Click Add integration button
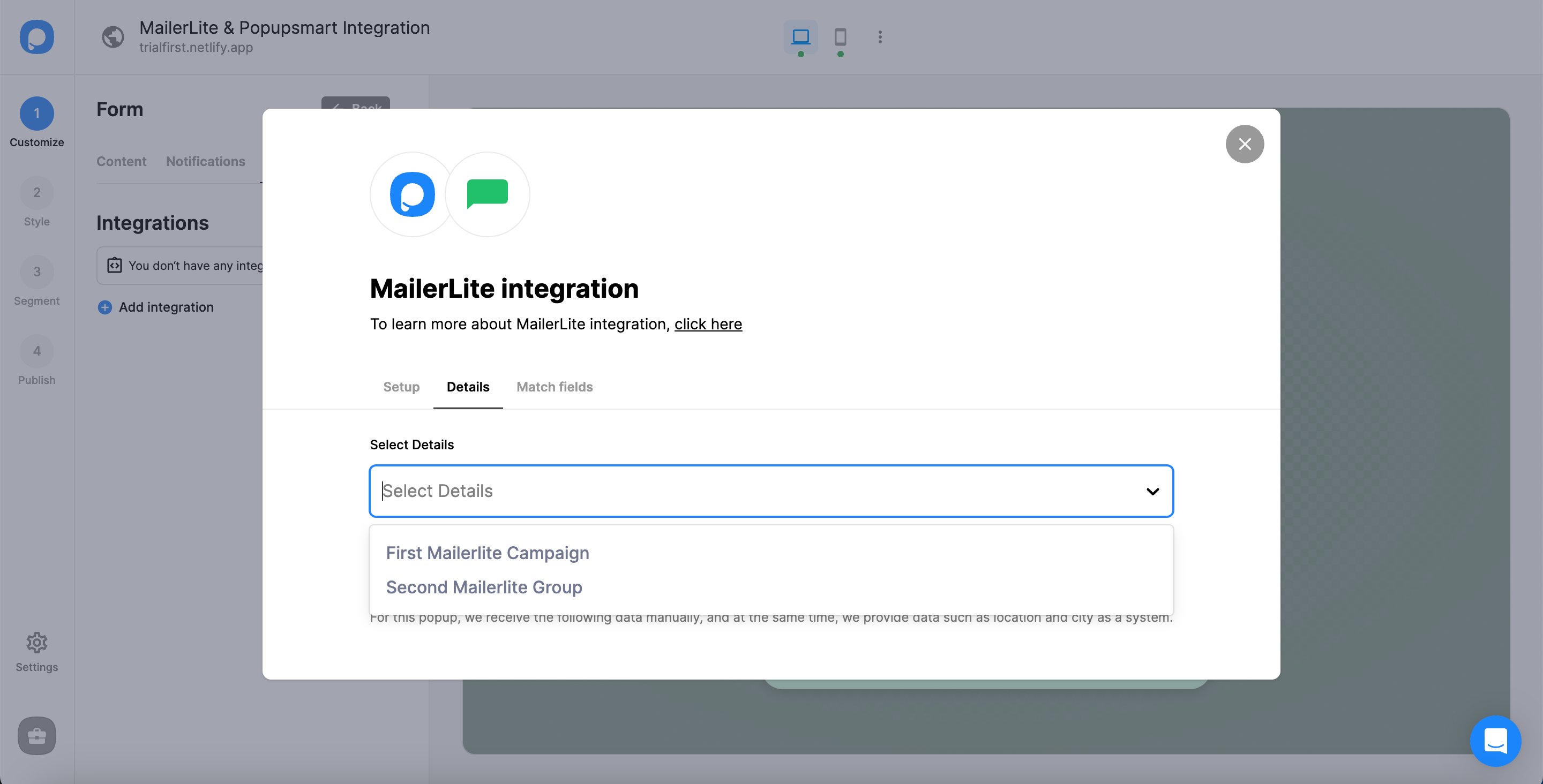The width and height of the screenshot is (1543, 784). point(155,306)
